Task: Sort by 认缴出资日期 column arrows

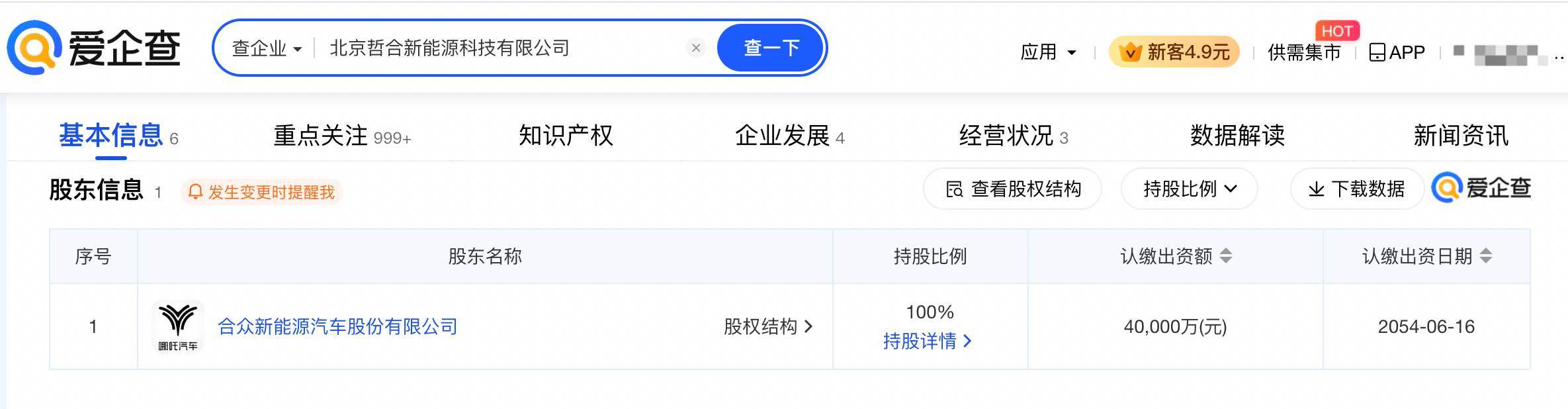Action: click(1486, 256)
